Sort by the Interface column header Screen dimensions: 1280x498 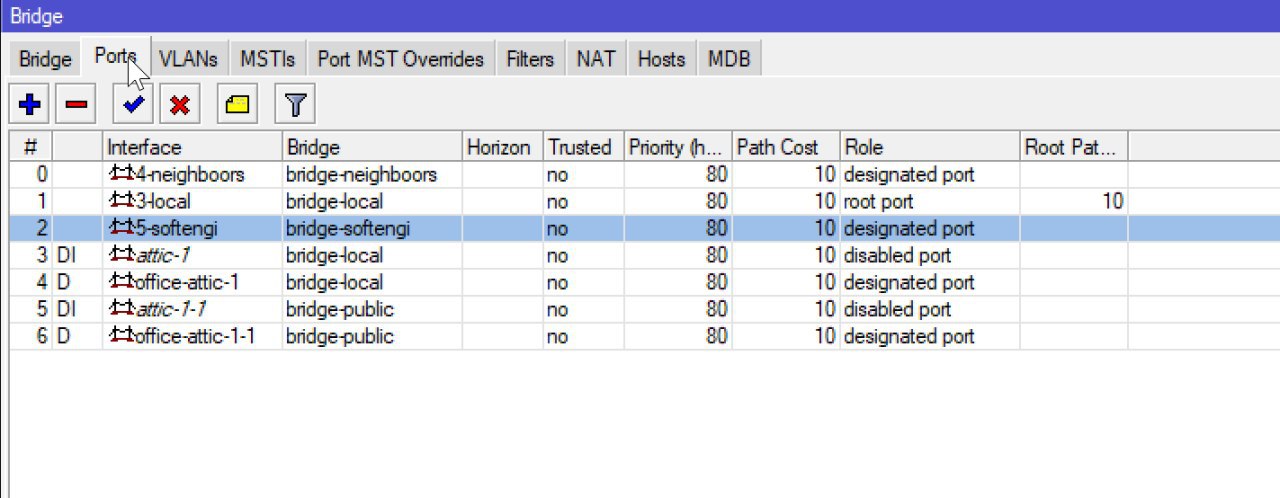pyautogui.click(x=192, y=147)
